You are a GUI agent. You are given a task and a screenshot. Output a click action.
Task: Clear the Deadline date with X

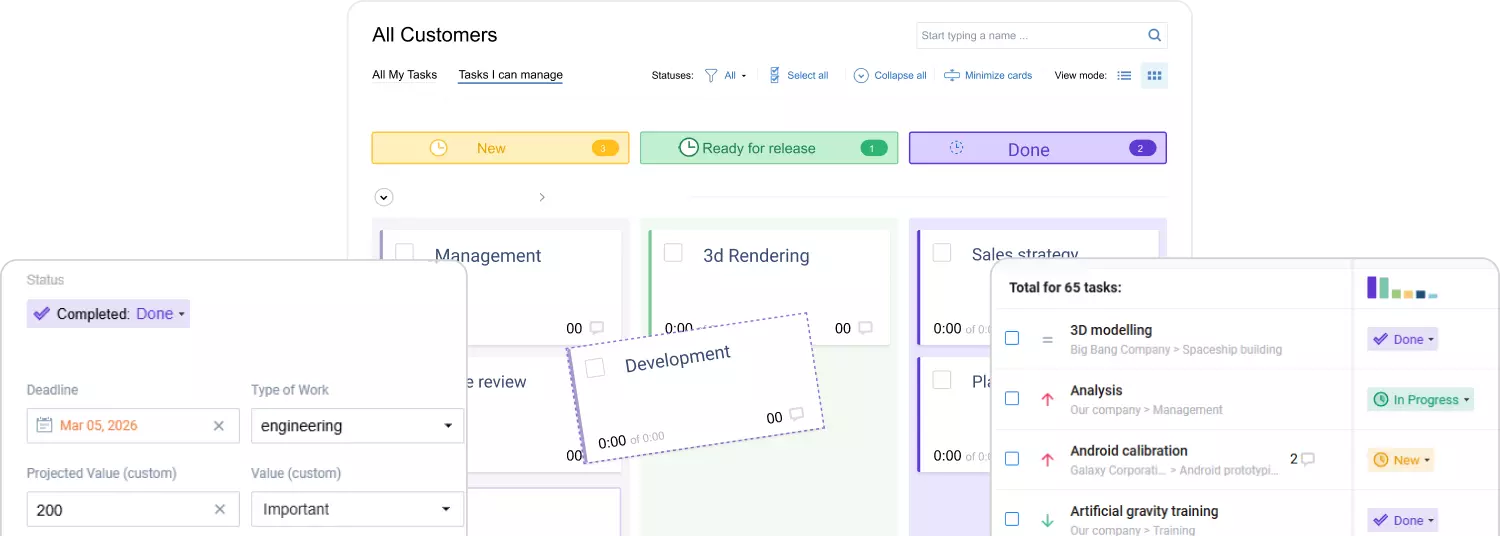(x=219, y=425)
